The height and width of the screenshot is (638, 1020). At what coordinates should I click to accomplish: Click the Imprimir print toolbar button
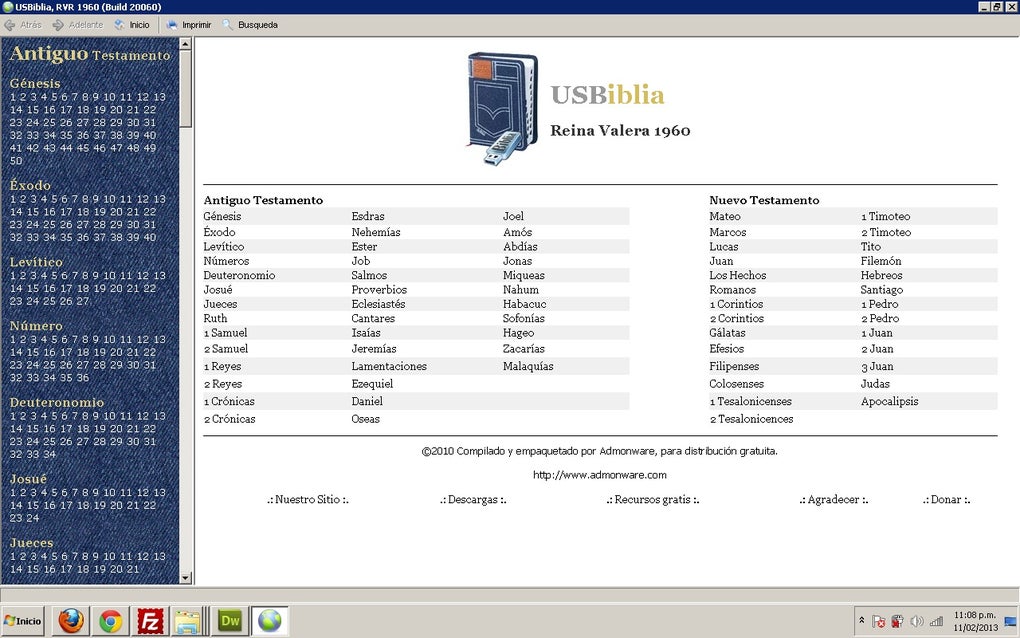[x=189, y=25]
